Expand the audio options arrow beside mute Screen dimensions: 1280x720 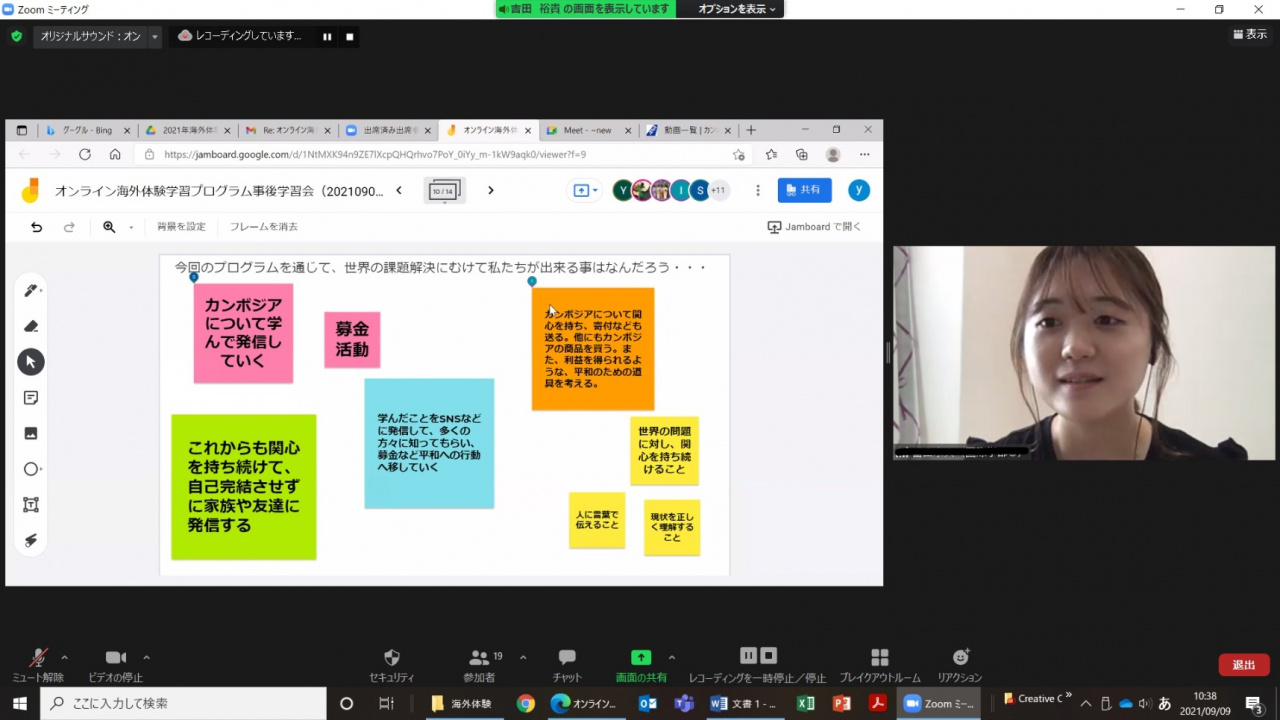click(x=65, y=657)
